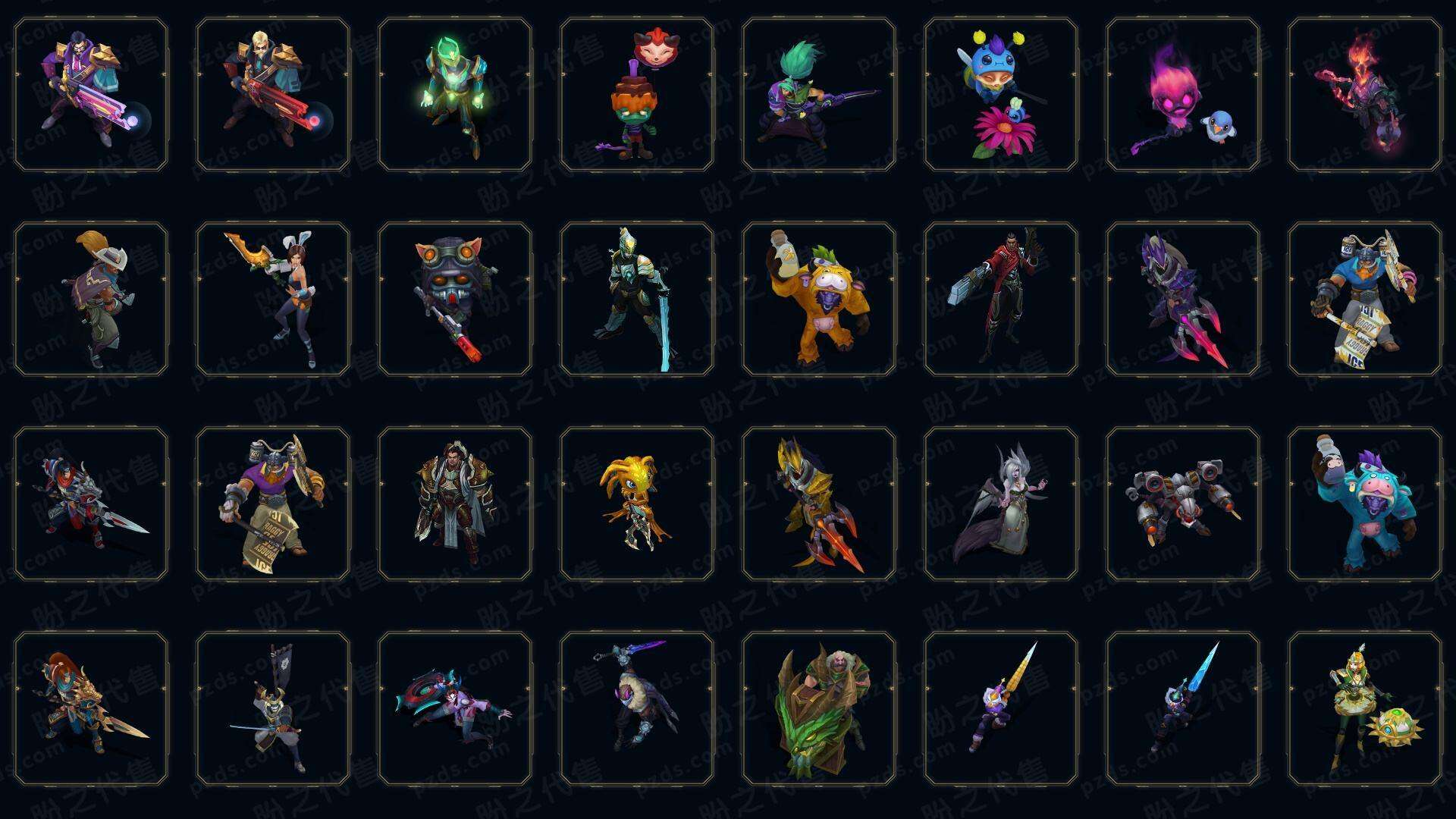Choose the golden squid-headed character
The height and width of the screenshot is (819, 1456).
pos(637,504)
